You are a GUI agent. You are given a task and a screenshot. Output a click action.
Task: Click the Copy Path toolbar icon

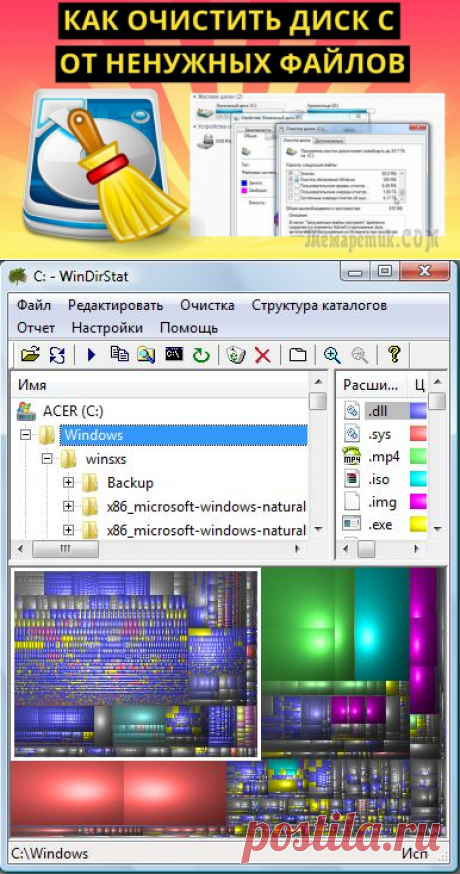119,354
